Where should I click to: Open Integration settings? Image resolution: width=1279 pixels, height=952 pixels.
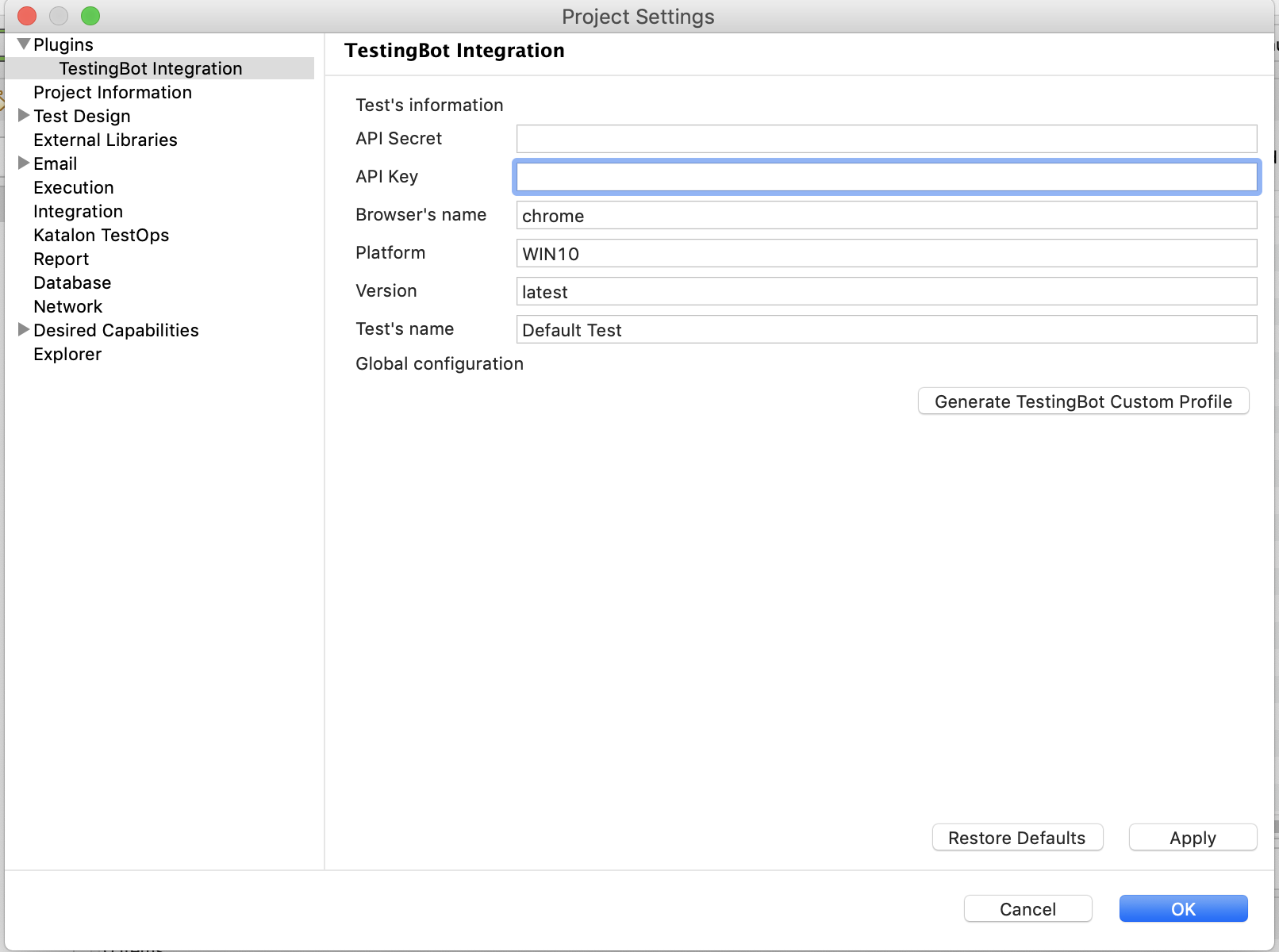(78, 212)
